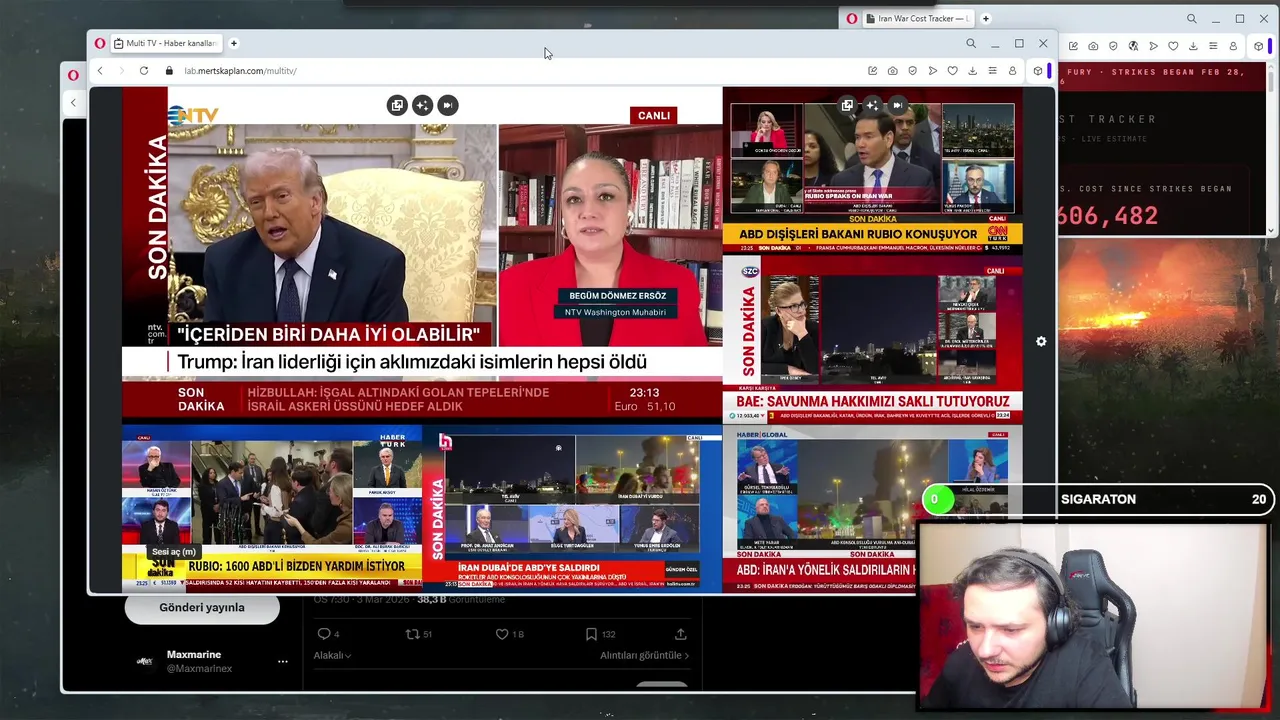Open tab search in Iran War Cost Tracker window
Viewport: 1280px width, 720px height.
click(x=1192, y=19)
